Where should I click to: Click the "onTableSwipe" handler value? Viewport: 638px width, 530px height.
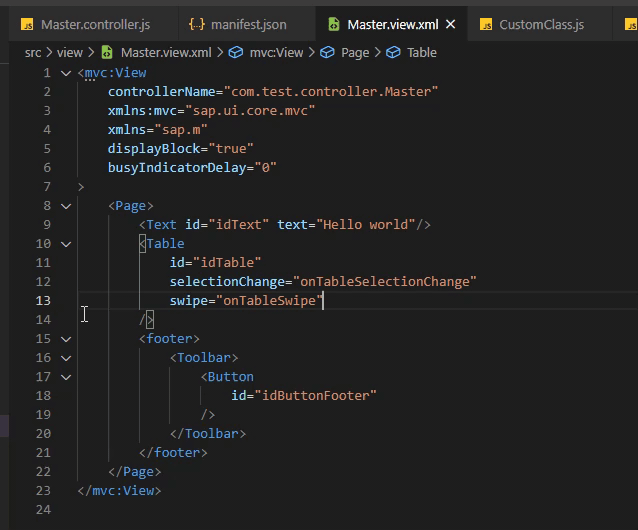pos(269,301)
